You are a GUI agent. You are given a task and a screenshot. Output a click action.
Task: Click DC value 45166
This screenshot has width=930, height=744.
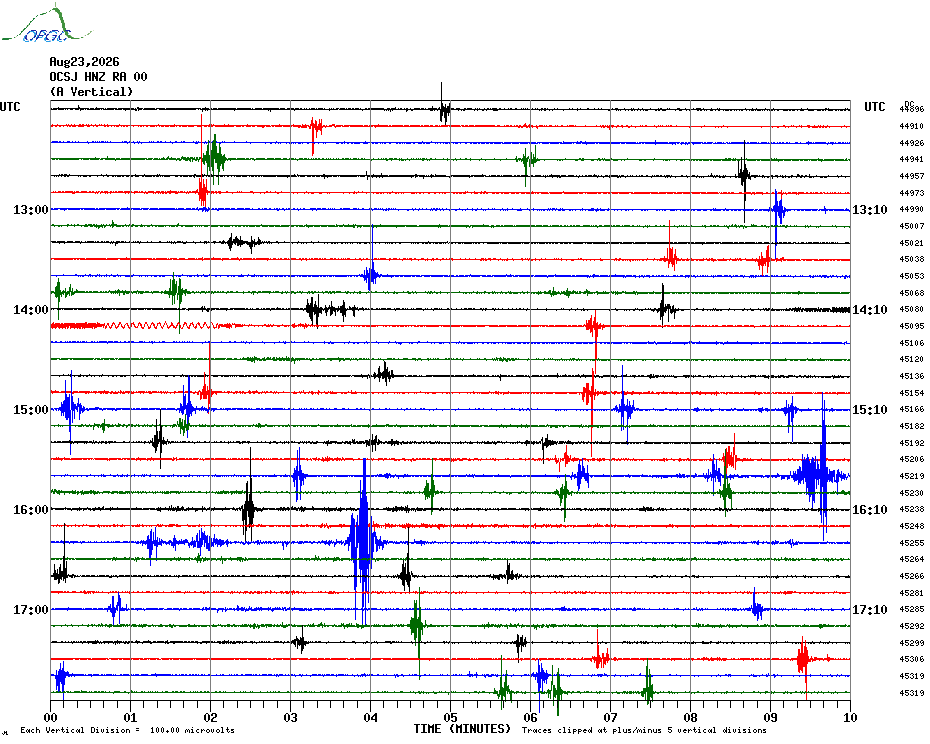point(912,410)
